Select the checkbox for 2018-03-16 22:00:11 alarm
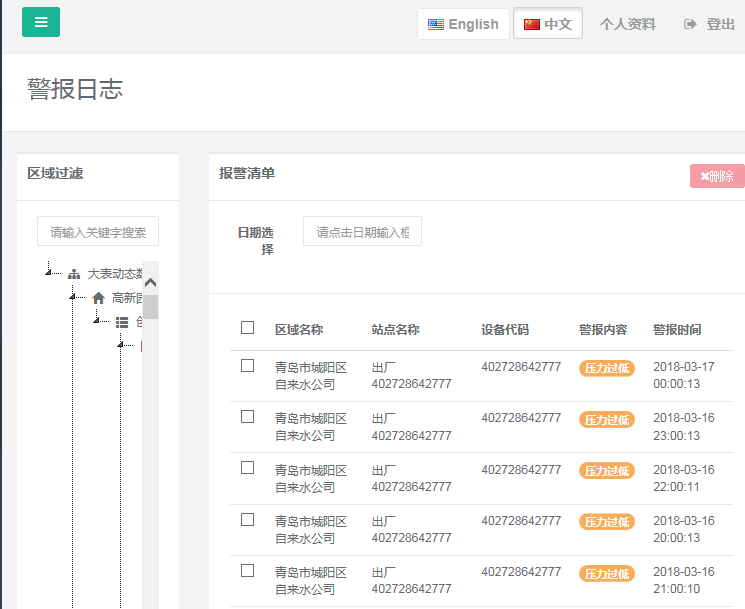 (248, 468)
